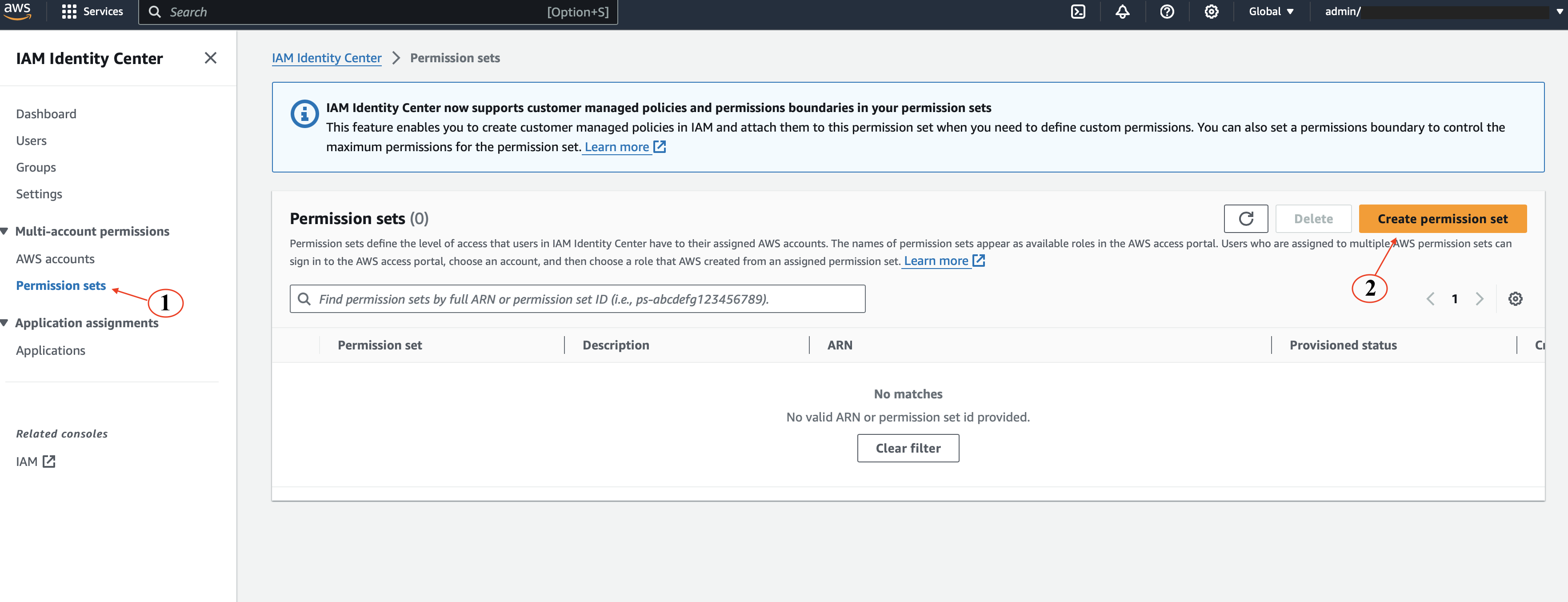Open the Services menu
1568x602 pixels.
pos(92,12)
